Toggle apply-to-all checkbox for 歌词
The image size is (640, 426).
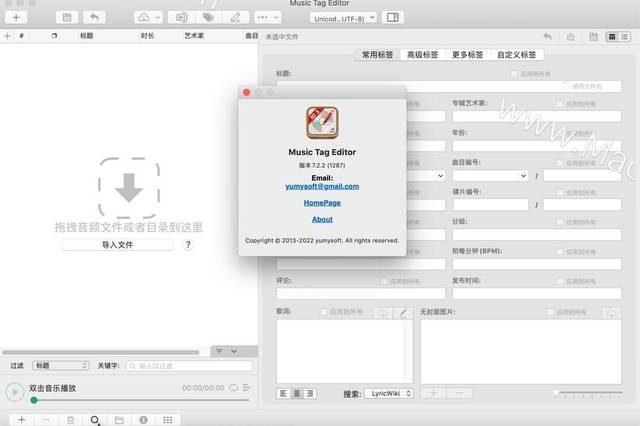pos(324,312)
